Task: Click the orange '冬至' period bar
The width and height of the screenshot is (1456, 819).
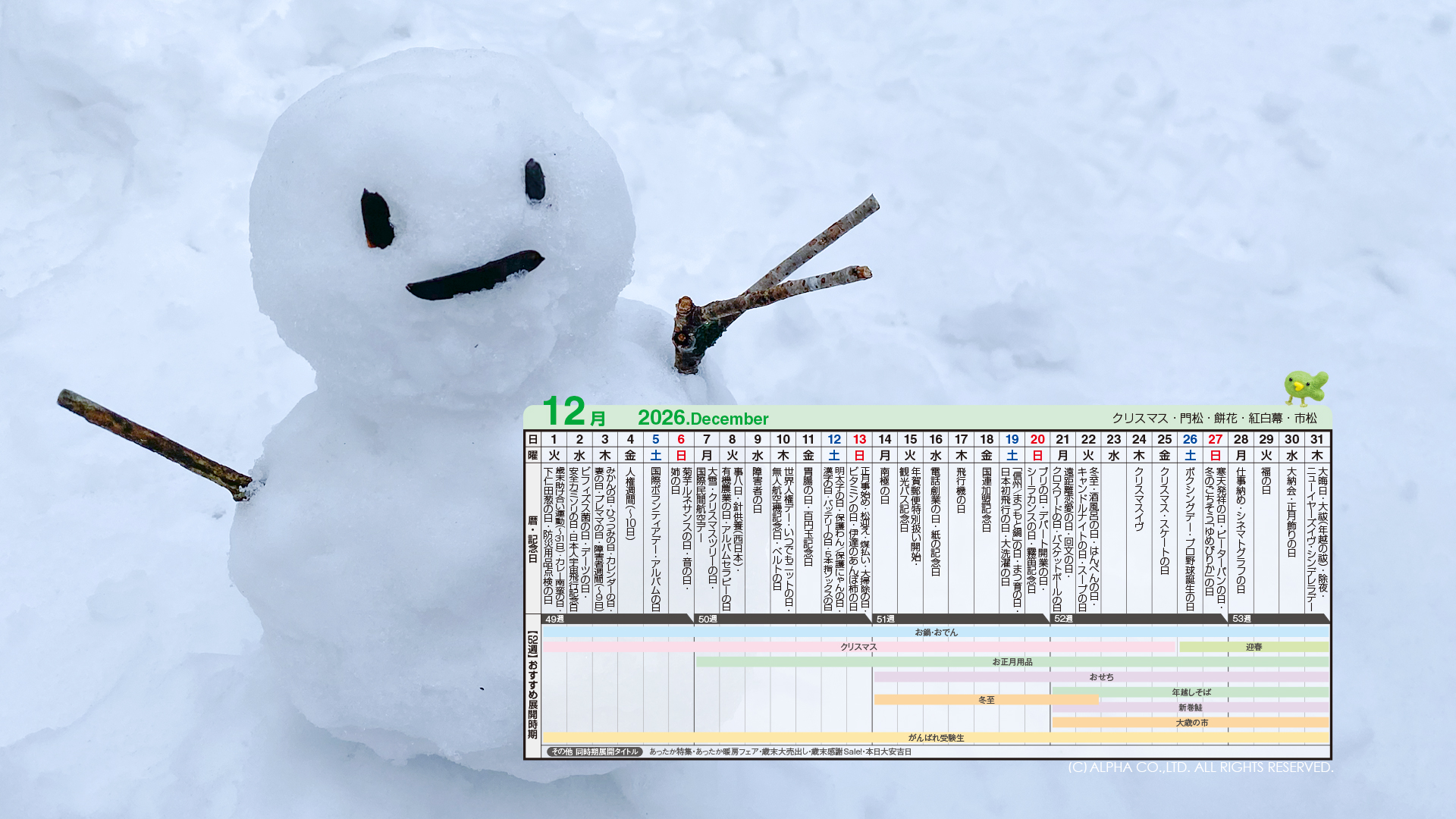Action: pyautogui.click(x=986, y=700)
